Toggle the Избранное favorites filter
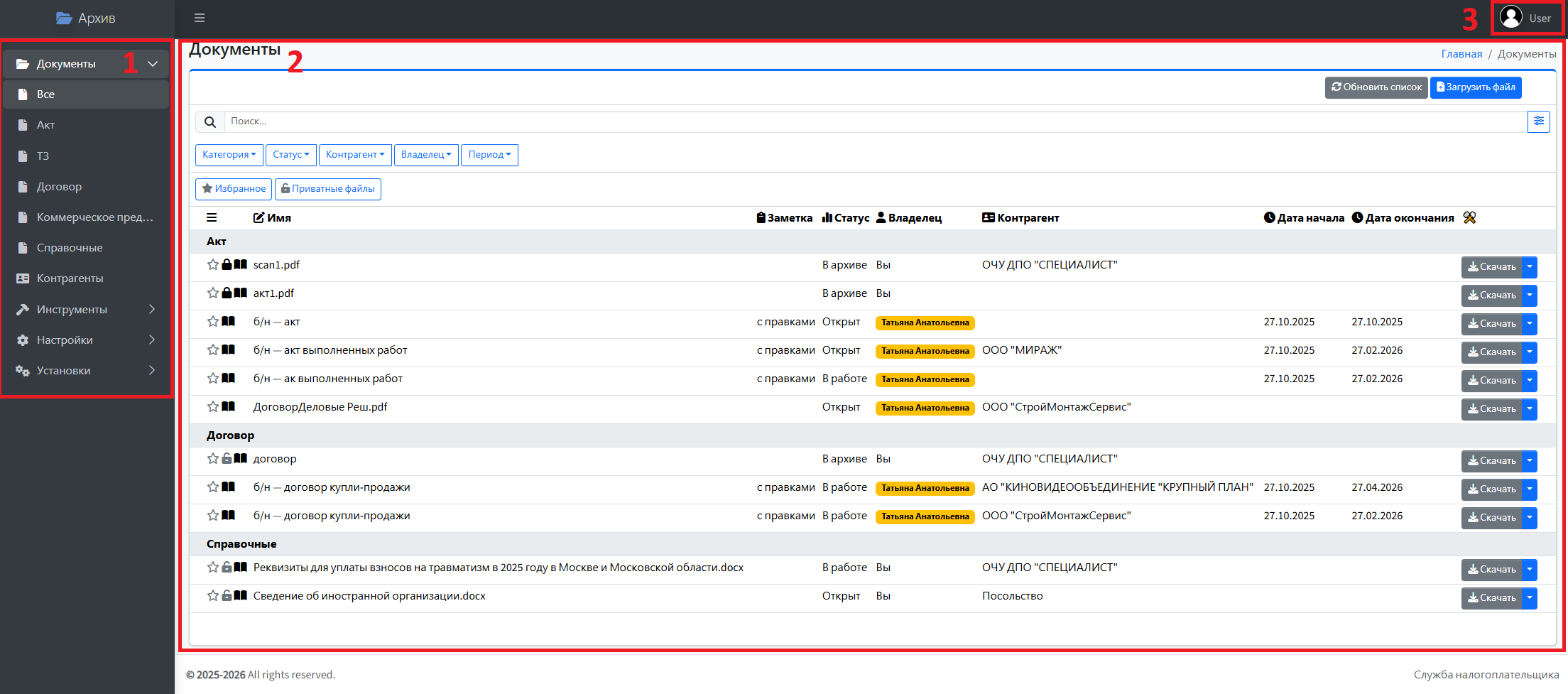Image resolution: width=1568 pixels, height=694 pixels. [234, 189]
